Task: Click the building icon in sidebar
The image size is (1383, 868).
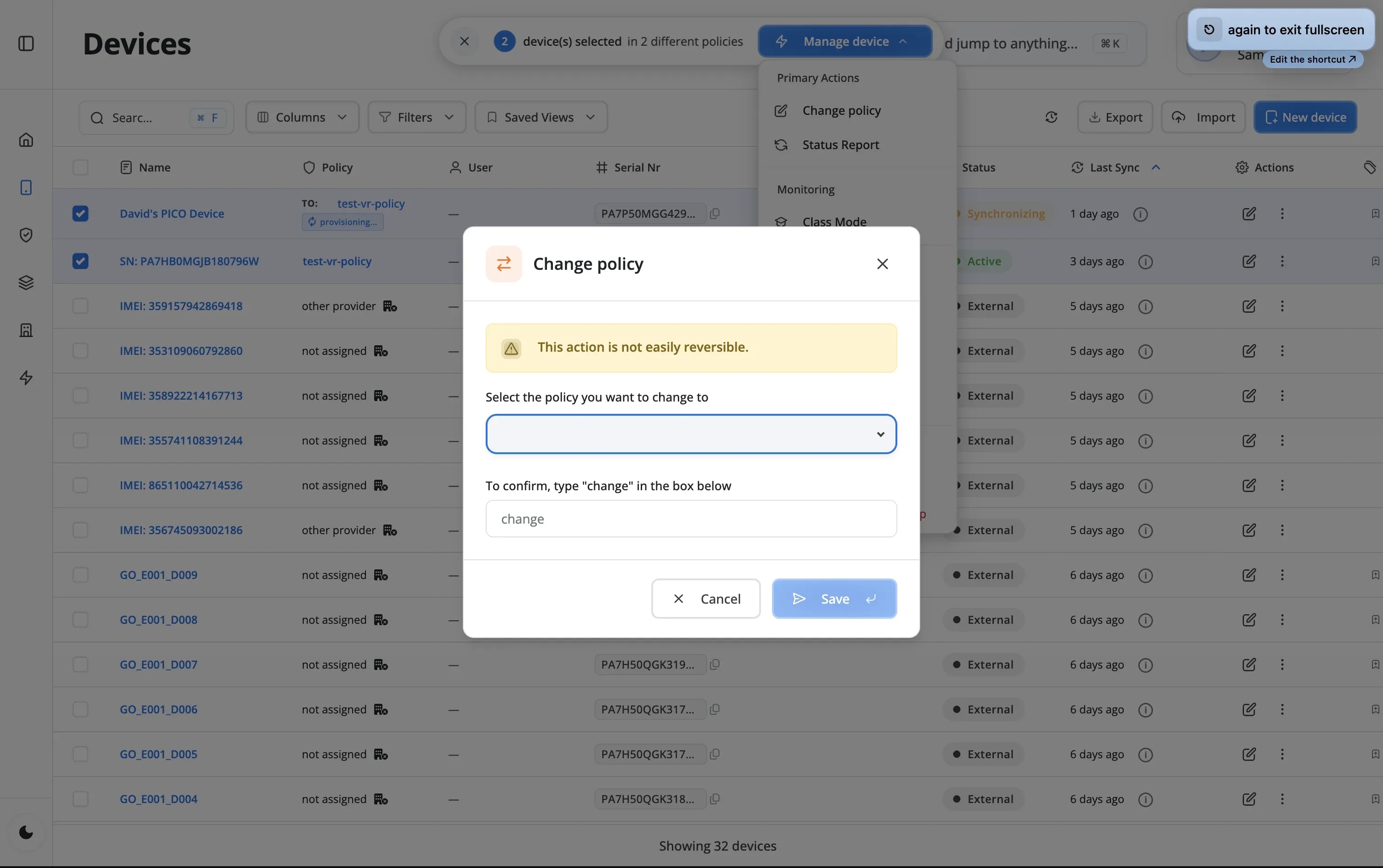Action: 26,330
